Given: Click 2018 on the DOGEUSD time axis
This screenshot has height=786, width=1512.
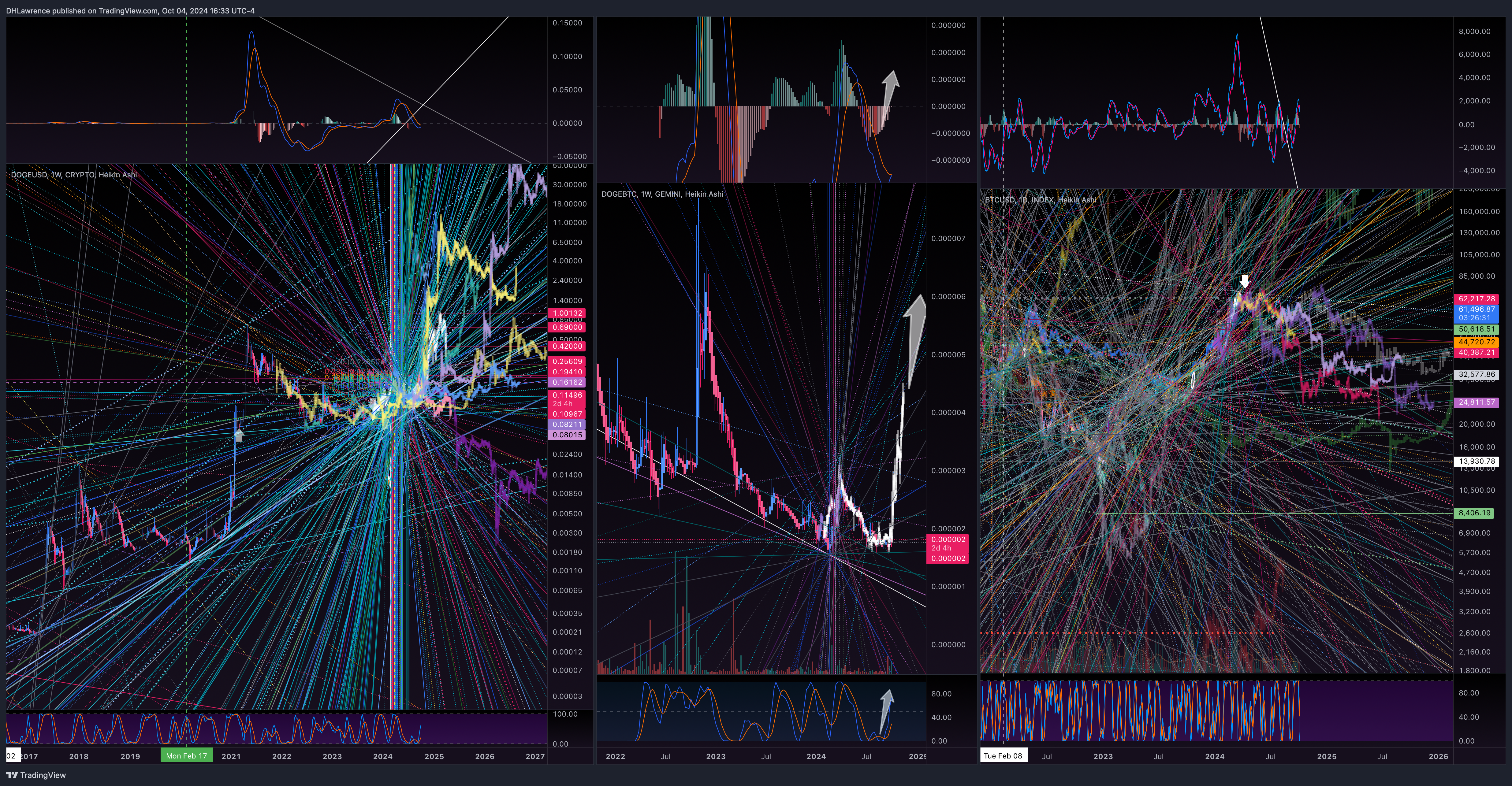Looking at the screenshot, I should point(79,757).
